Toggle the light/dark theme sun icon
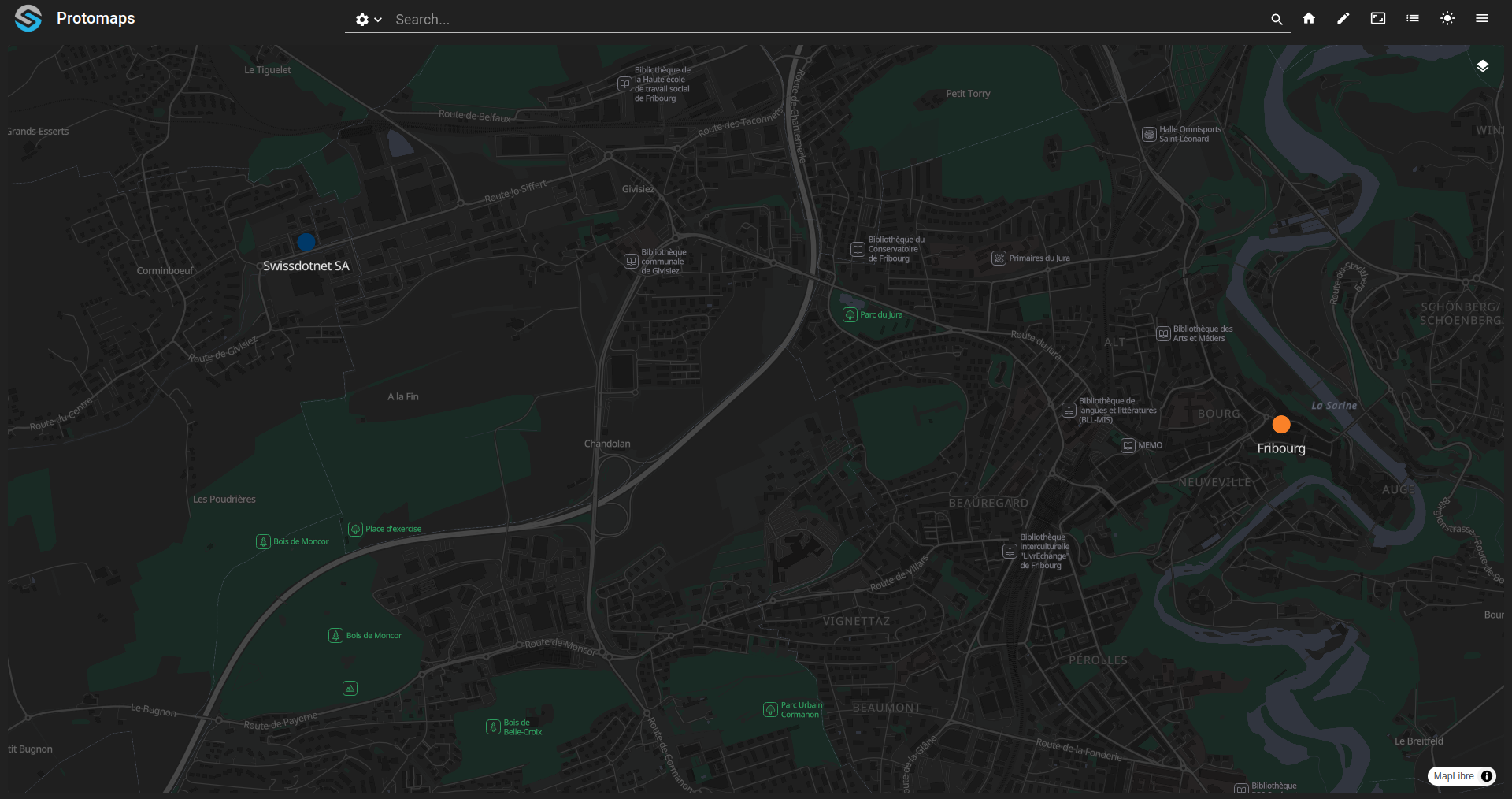 click(1447, 18)
